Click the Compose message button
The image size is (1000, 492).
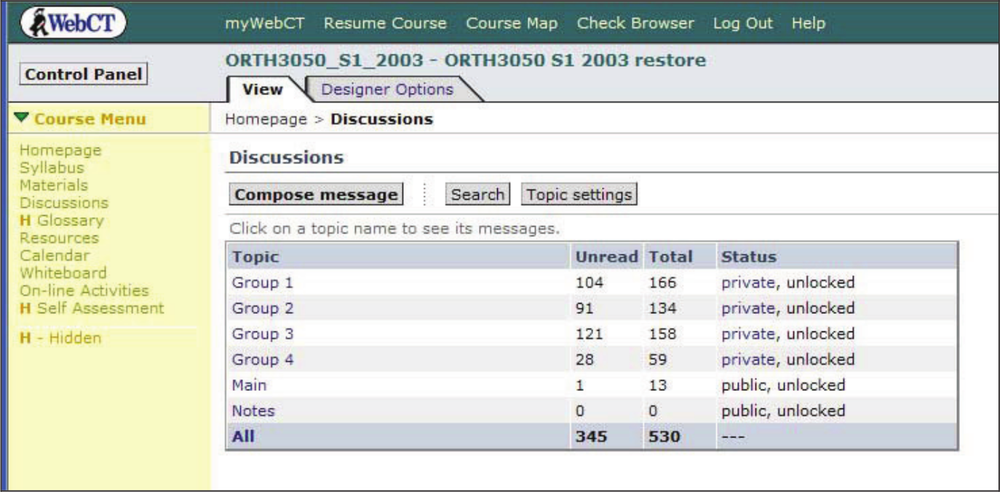pyautogui.click(x=316, y=195)
